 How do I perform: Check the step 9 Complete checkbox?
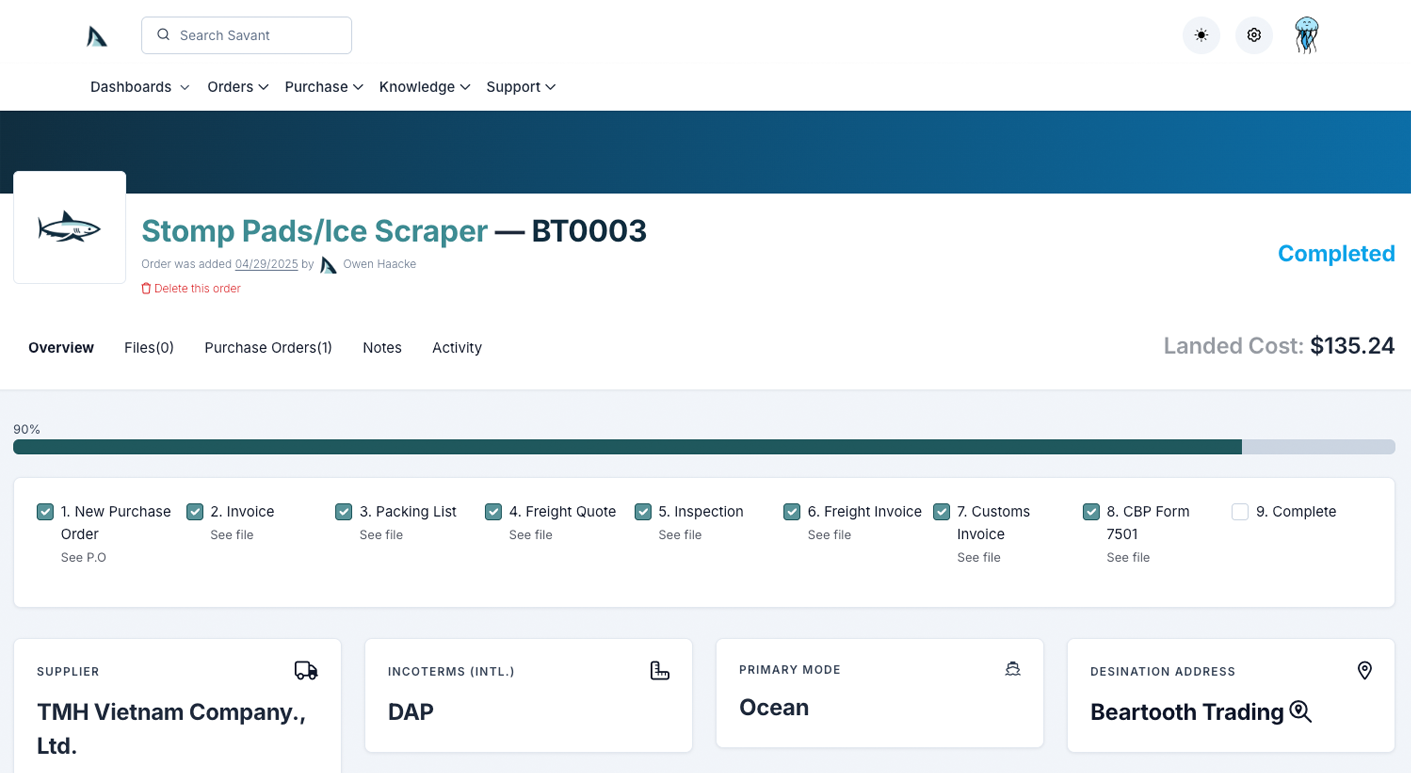[1240, 511]
